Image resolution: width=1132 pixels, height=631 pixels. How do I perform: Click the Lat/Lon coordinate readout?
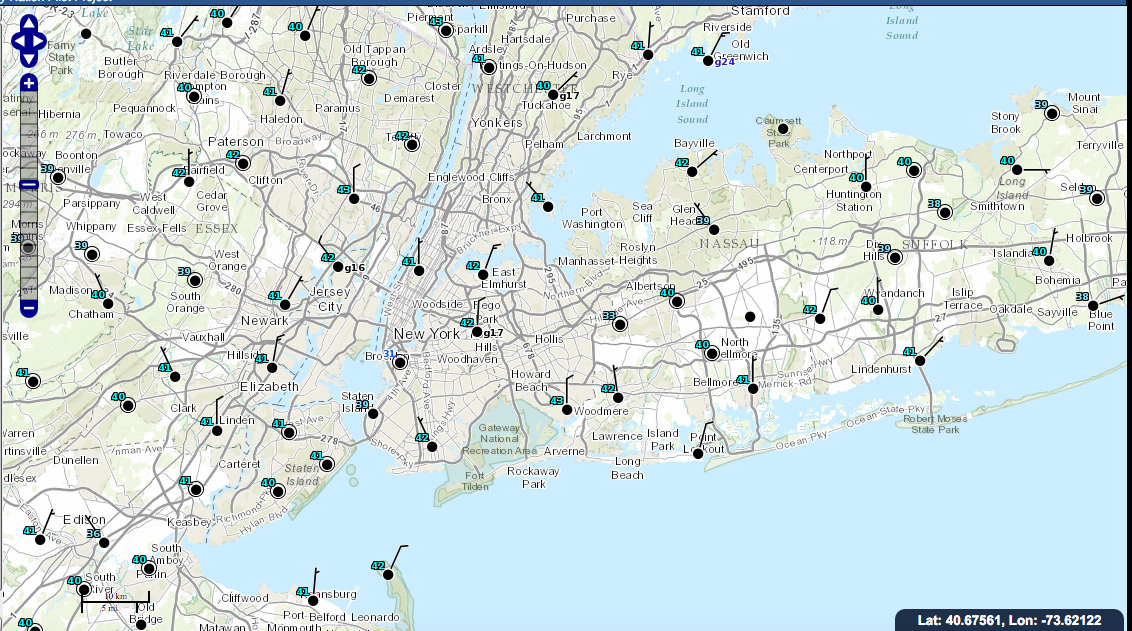point(1009,620)
